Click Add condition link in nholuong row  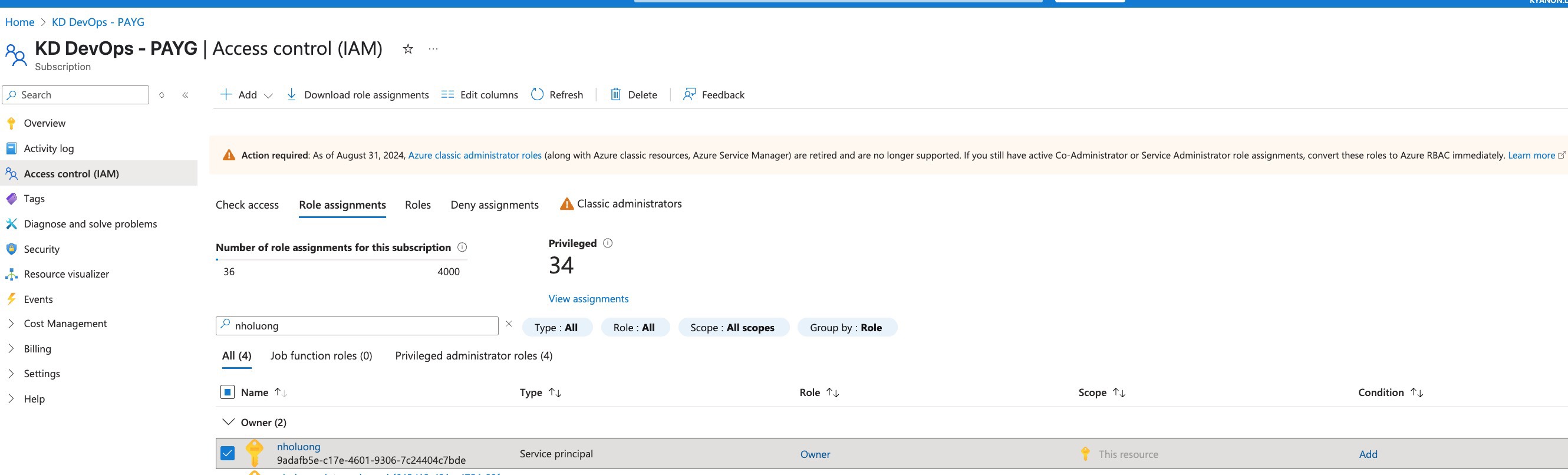(1368, 454)
